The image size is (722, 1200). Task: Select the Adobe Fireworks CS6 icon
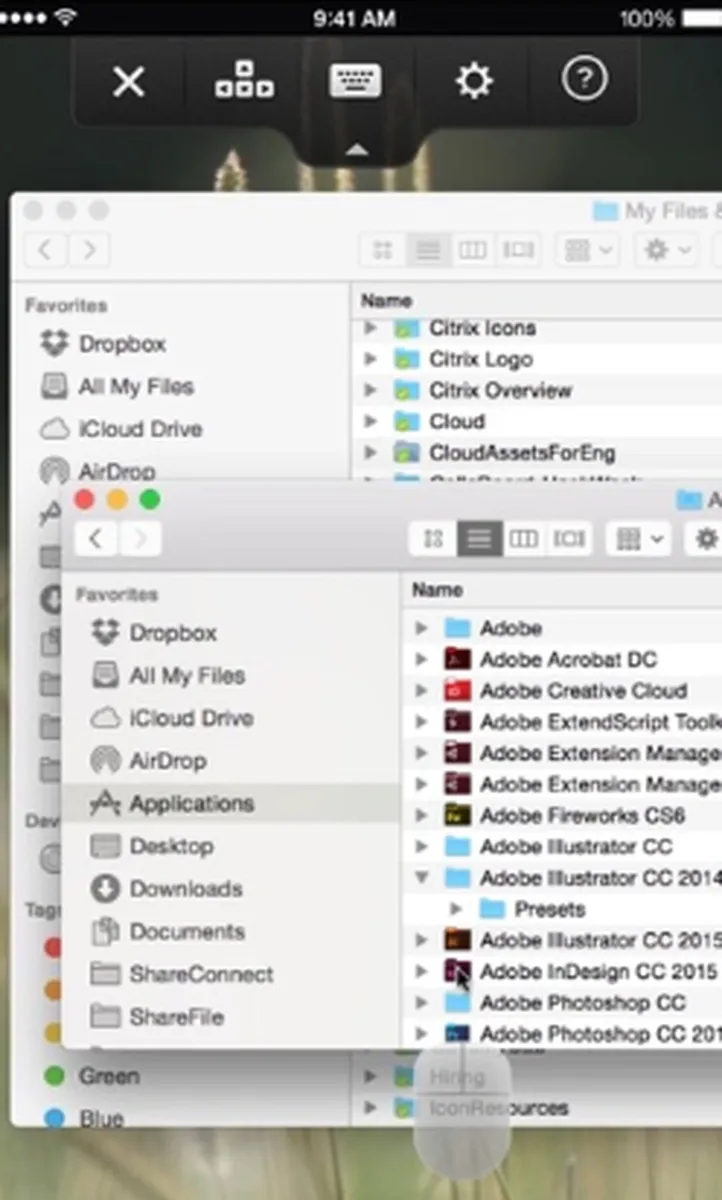457,816
